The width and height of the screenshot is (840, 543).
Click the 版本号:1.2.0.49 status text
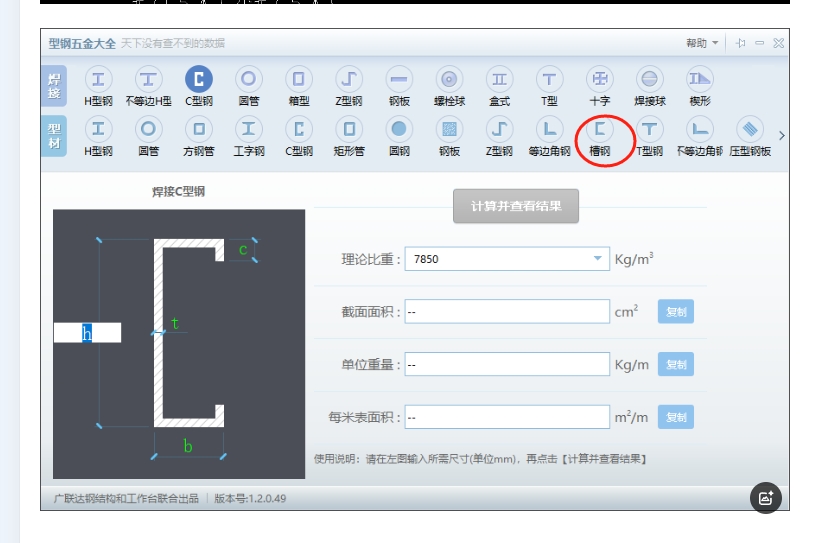(250, 499)
